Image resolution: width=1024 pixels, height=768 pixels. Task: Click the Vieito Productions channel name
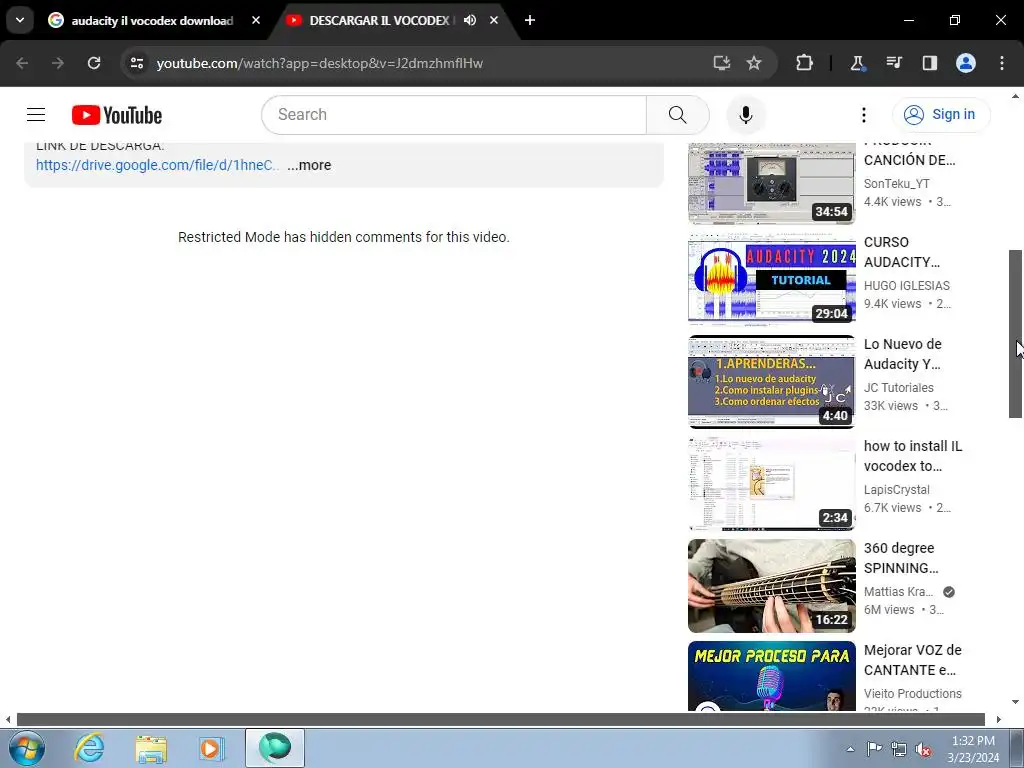tap(912, 693)
